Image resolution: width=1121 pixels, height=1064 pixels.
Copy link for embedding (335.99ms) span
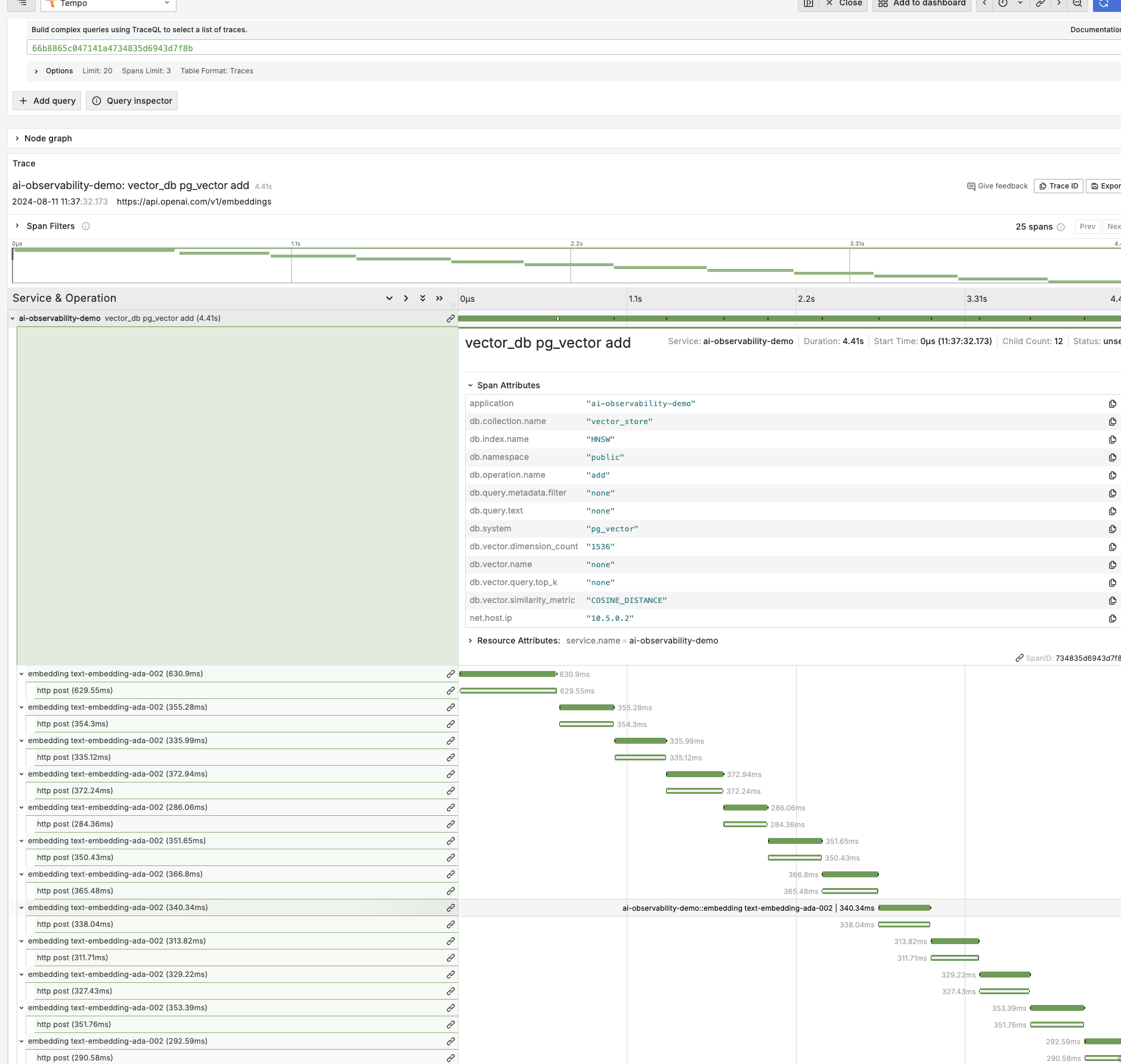click(451, 741)
